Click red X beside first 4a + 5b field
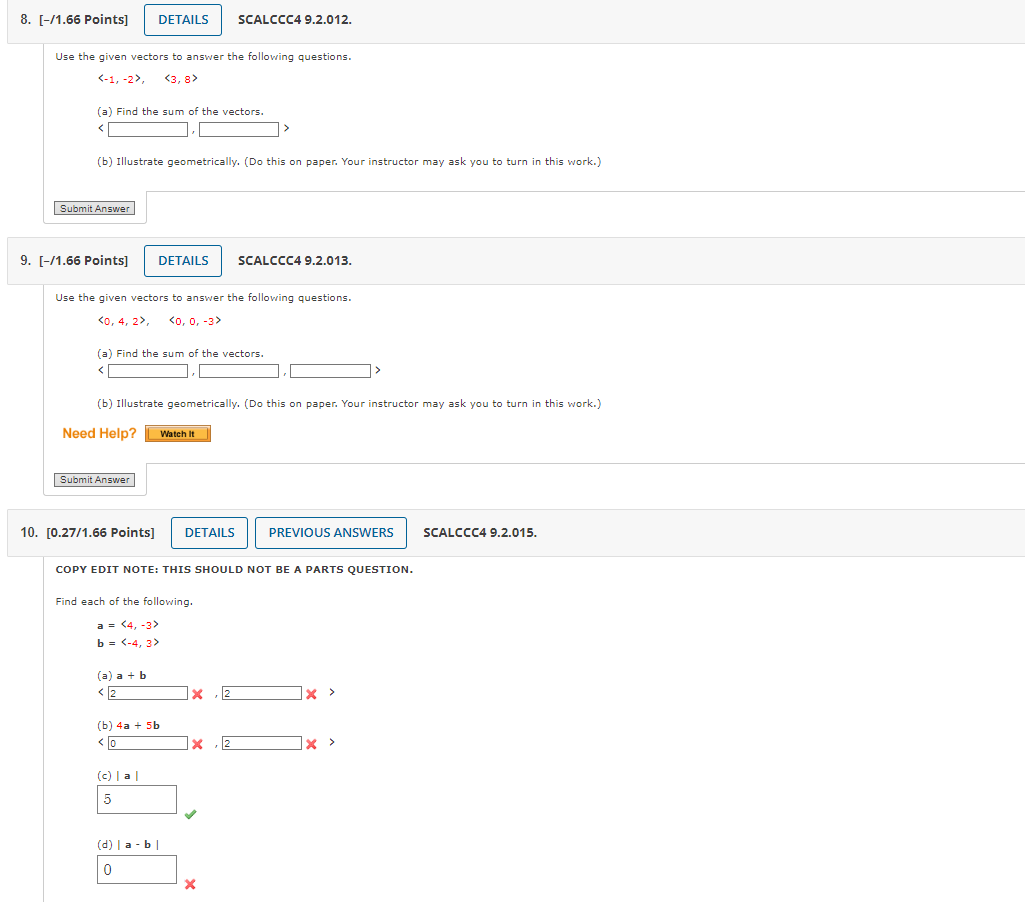The width and height of the screenshot is (1025, 902). pyautogui.click(x=197, y=744)
